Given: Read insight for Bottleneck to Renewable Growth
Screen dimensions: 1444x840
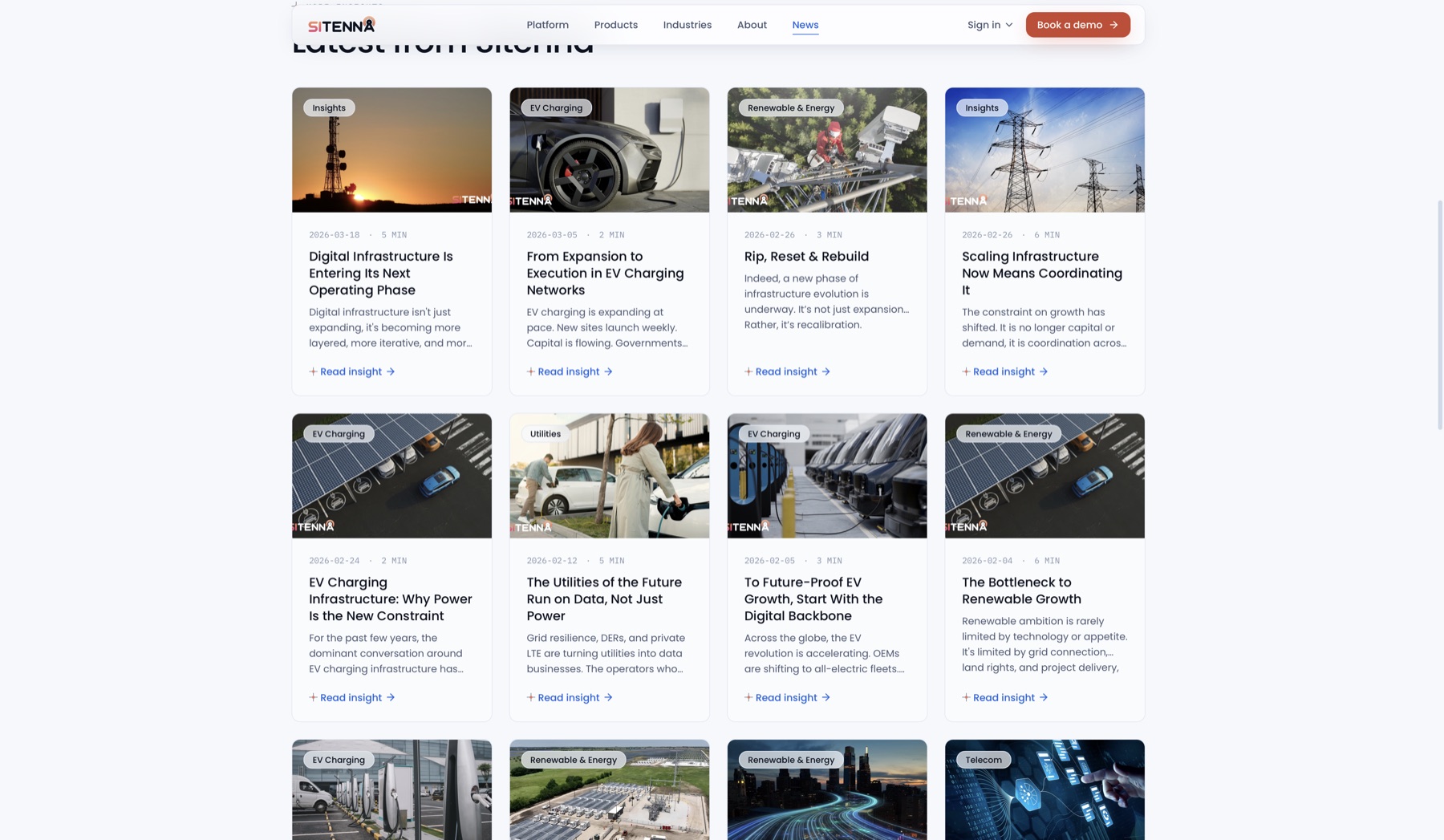Looking at the screenshot, I should pyautogui.click(x=1004, y=697).
